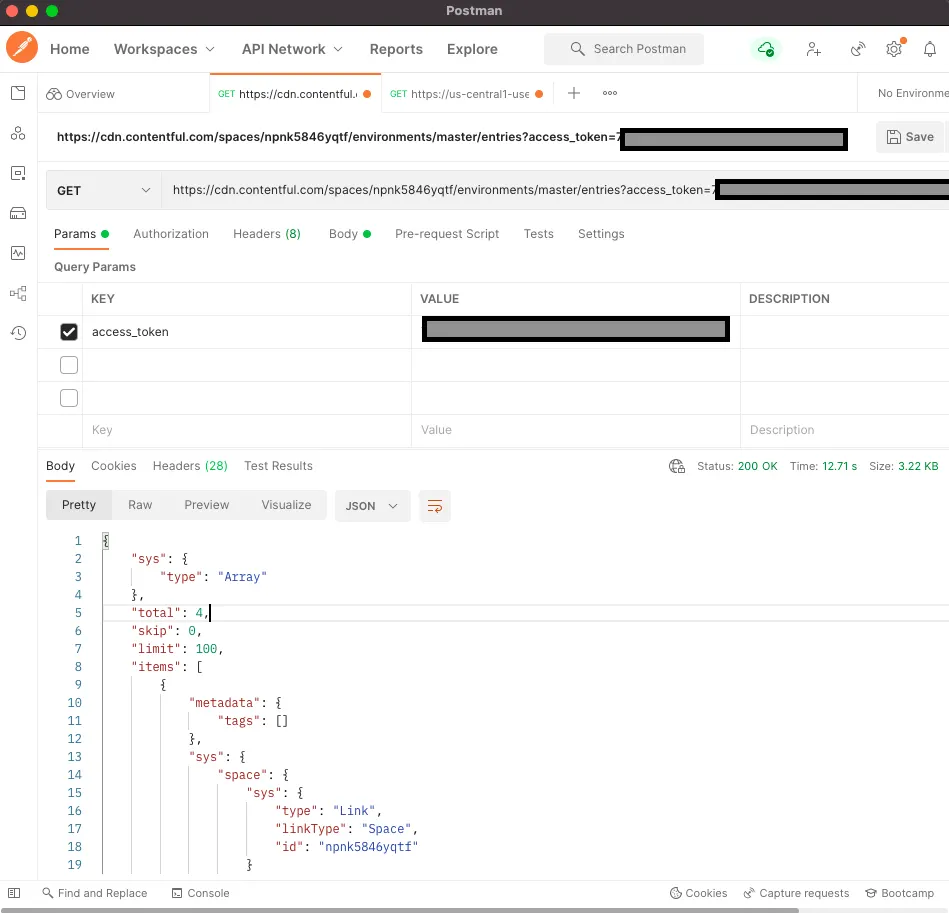Switch to the request Body tab
Image resolution: width=949 pixels, height=913 pixels.
[x=349, y=234]
